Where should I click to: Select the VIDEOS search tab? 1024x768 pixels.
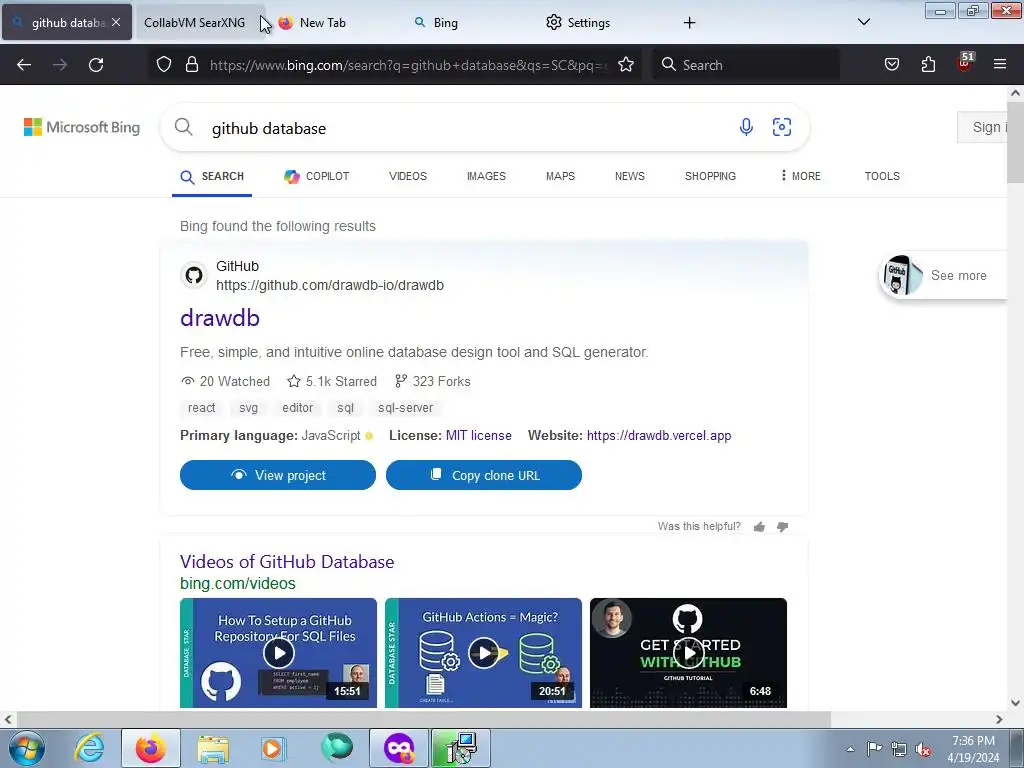tap(408, 176)
